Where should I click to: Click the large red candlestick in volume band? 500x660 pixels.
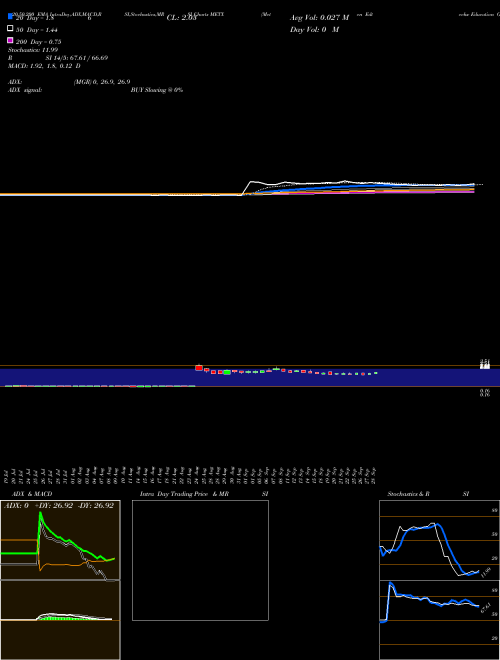pos(199,368)
